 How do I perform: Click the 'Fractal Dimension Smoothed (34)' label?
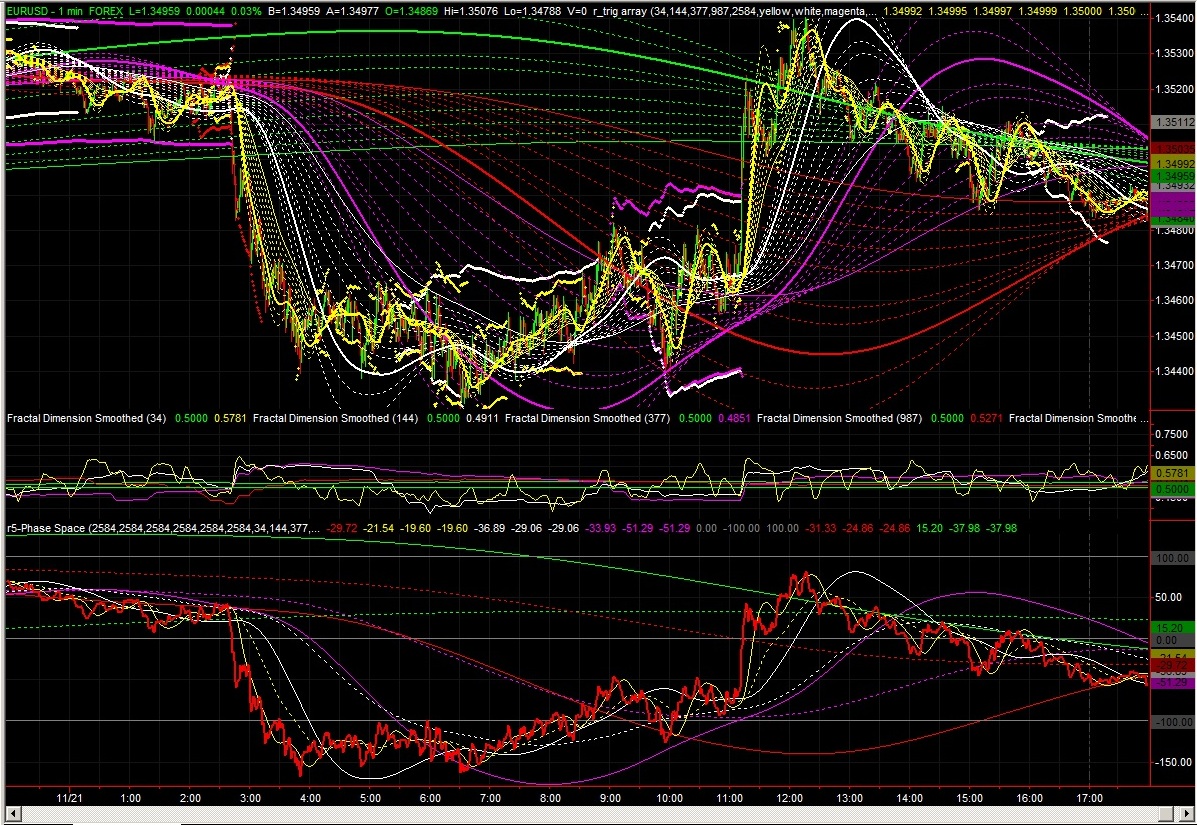coord(88,418)
